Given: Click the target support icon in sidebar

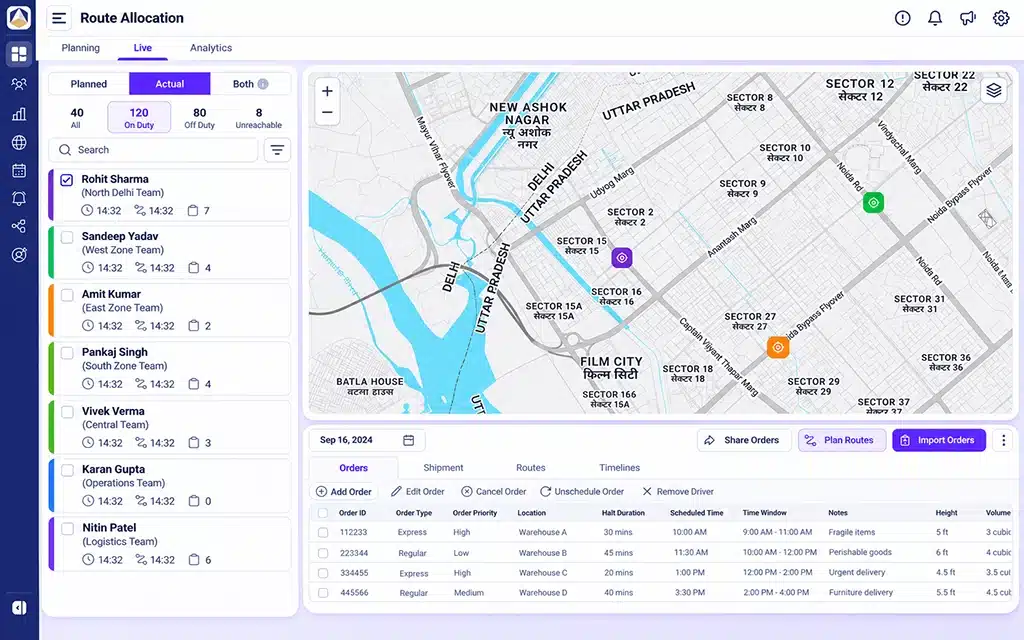Looking at the screenshot, I should tap(19, 255).
